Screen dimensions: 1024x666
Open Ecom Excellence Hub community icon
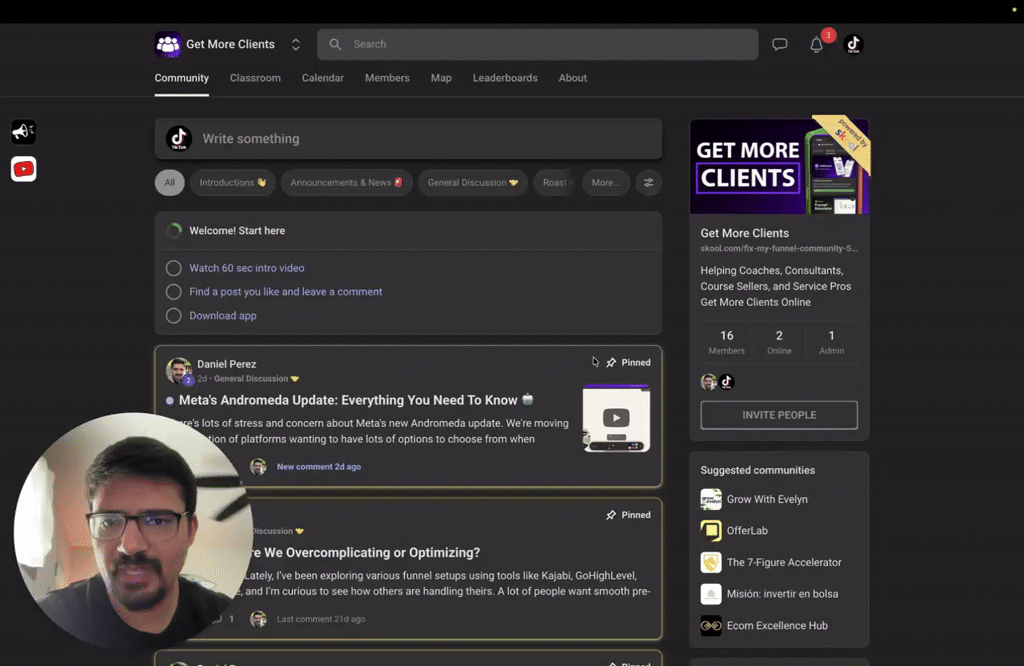point(711,626)
